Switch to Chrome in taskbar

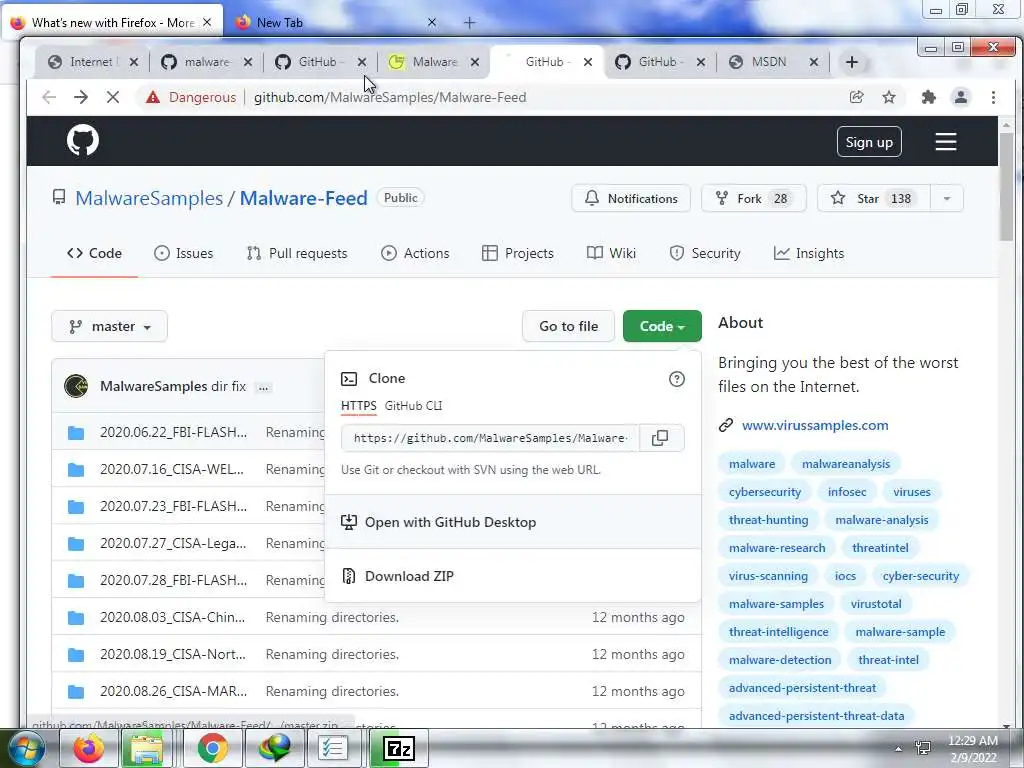pos(212,748)
